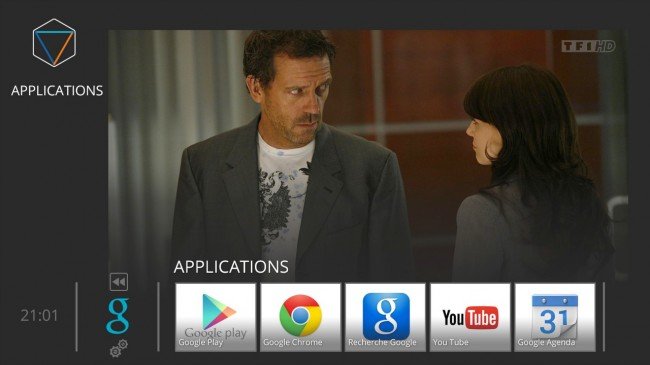
Task: Open the Google Chrome circular icon
Action: pos(301,315)
